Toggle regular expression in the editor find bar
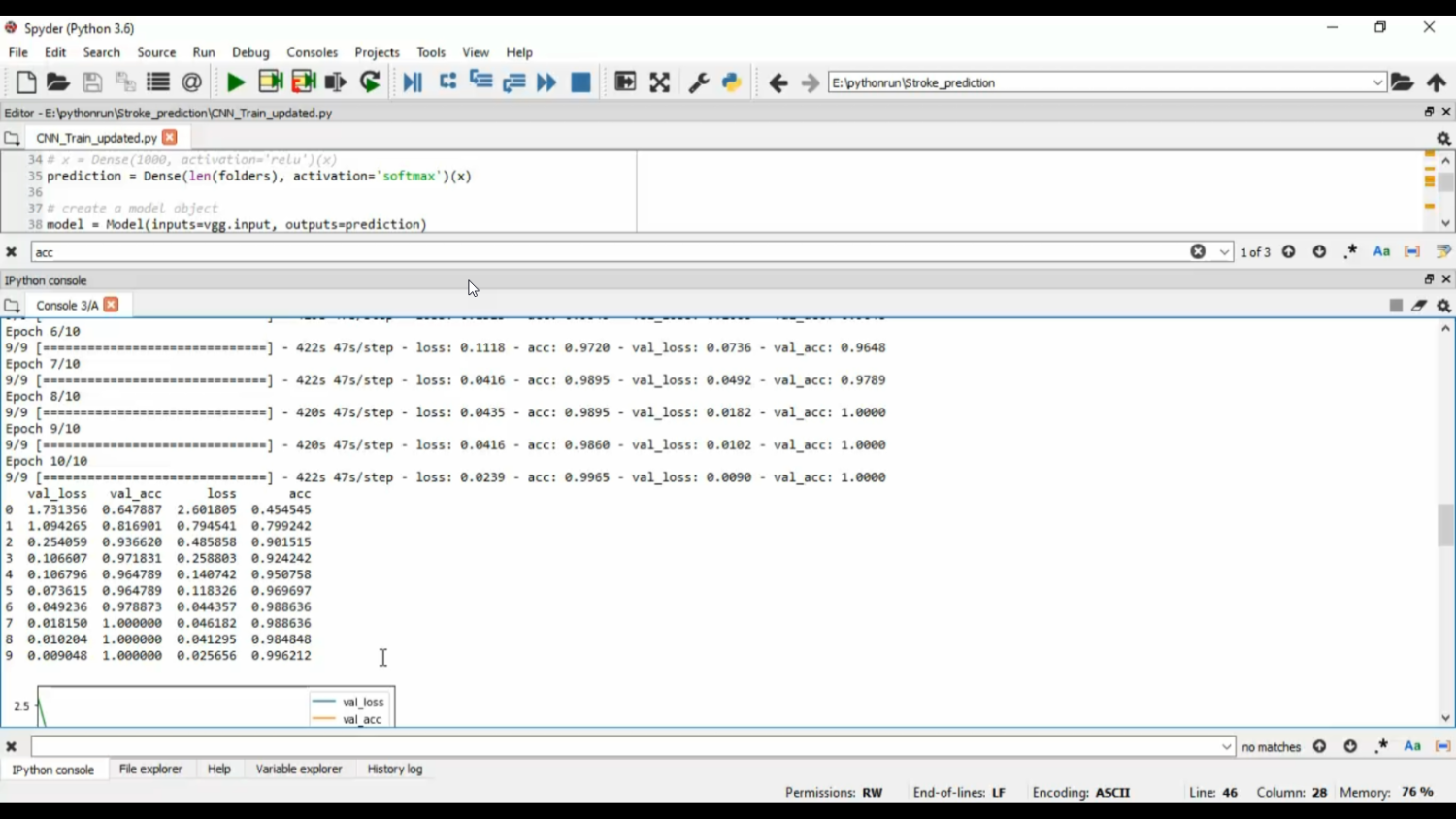Viewport: 1456px width, 819px height. pyautogui.click(x=1350, y=251)
